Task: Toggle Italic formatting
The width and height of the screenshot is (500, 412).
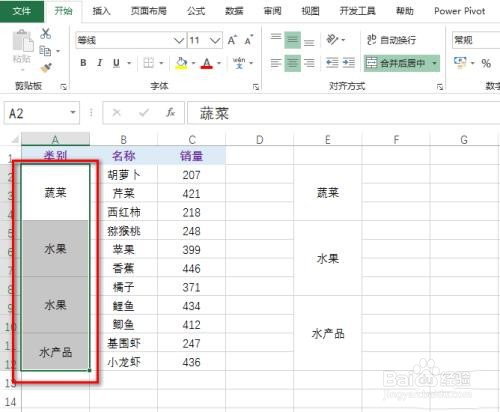Action: [x=99, y=63]
